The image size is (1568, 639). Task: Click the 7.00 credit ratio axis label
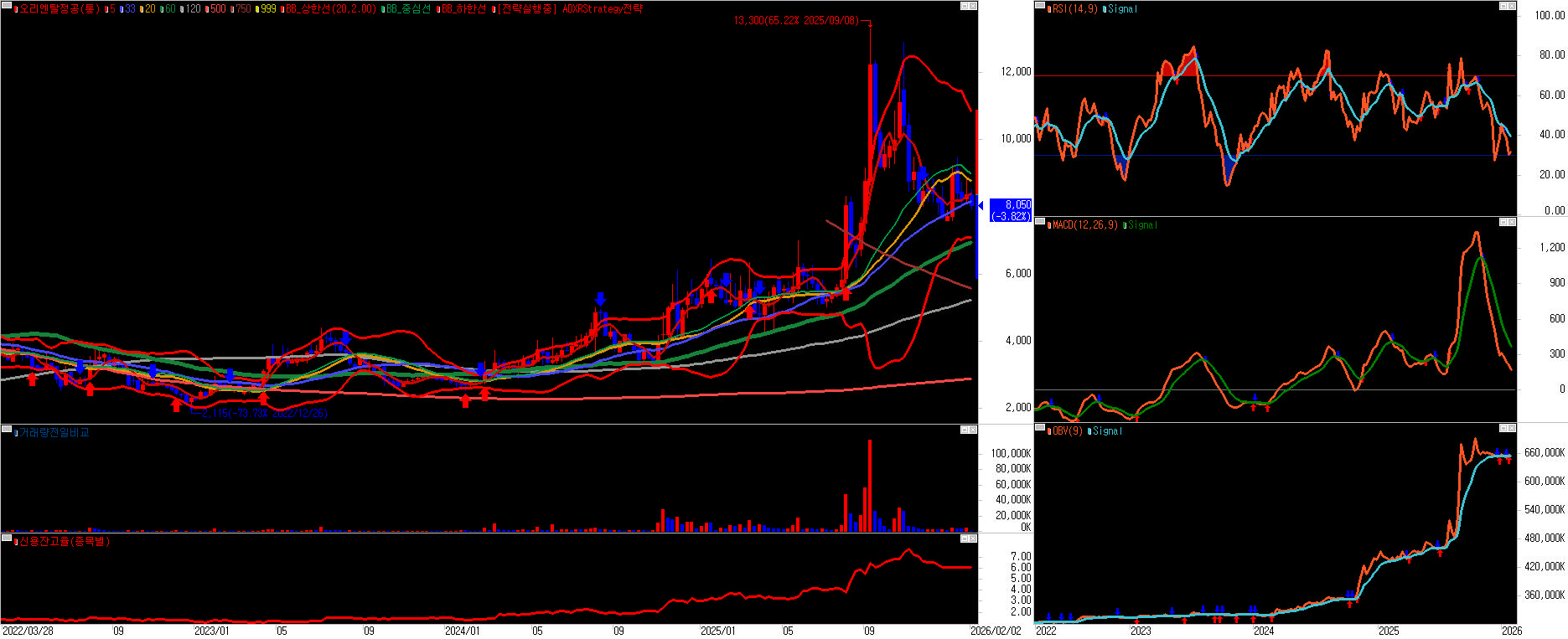[1021, 556]
